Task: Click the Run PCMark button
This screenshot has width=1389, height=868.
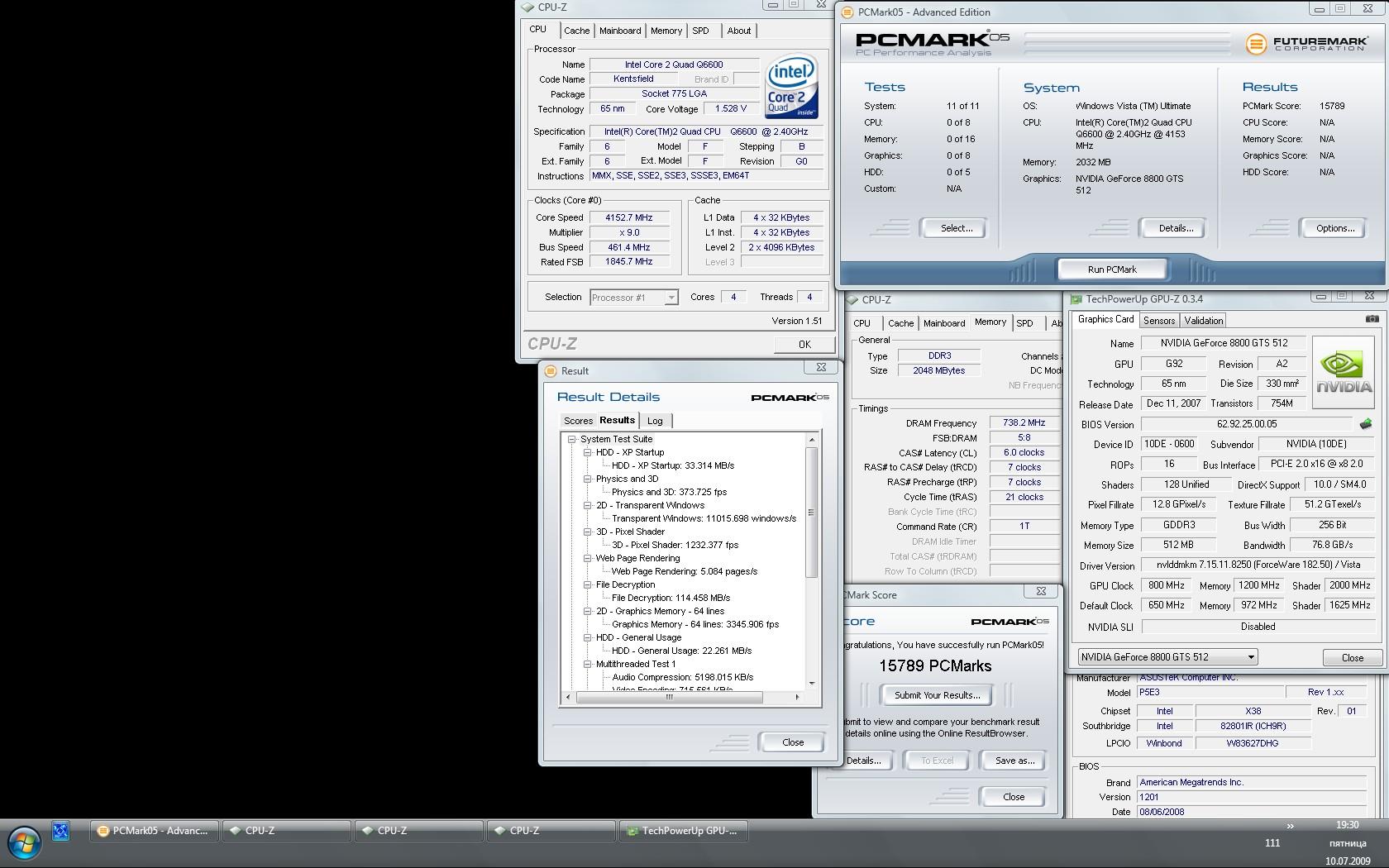Action: [x=1112, y=269]
